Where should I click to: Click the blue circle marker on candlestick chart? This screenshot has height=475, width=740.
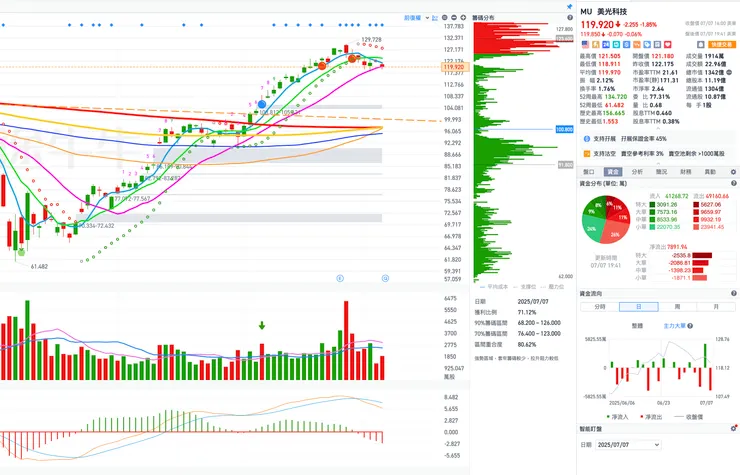261,104
